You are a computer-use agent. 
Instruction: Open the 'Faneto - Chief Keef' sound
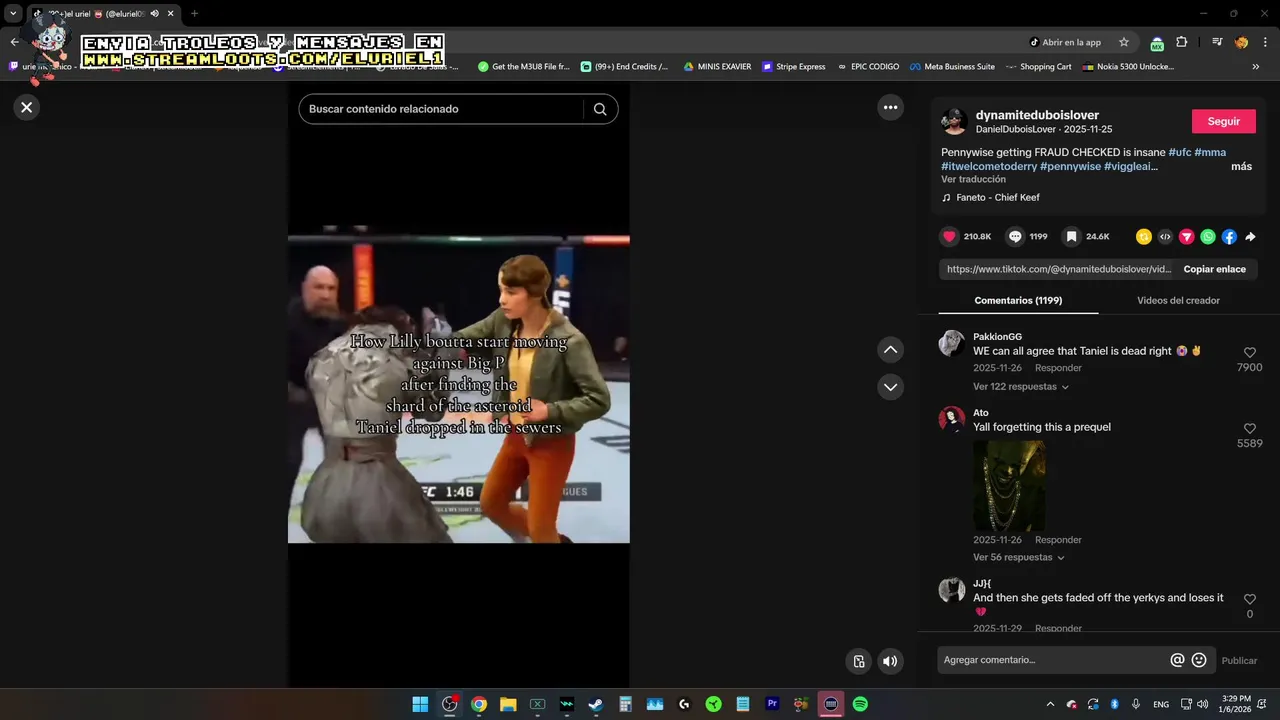(997, 198)
